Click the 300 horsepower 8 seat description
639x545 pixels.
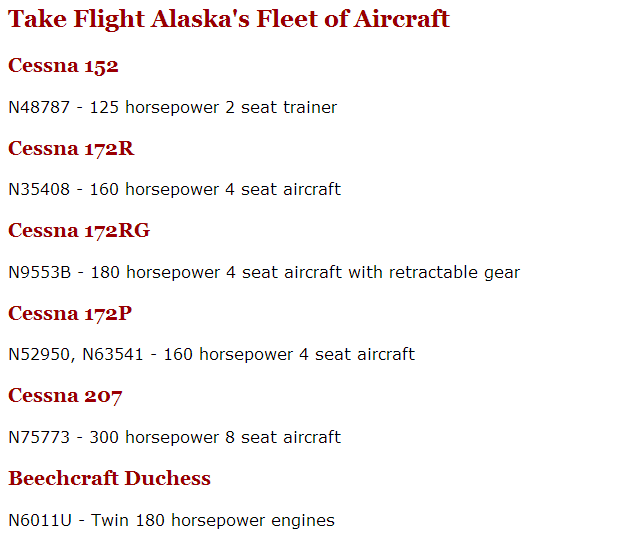point(215,438)
